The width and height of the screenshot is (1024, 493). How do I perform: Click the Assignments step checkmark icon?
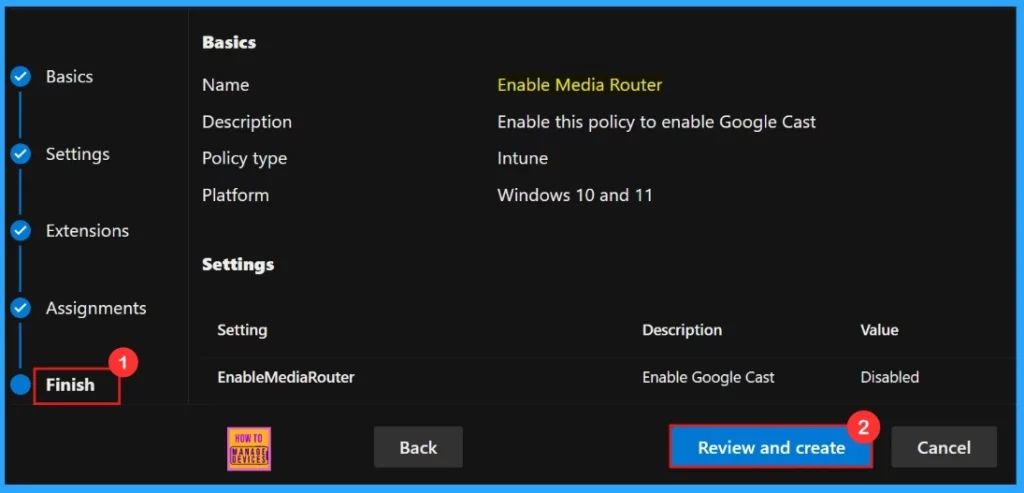pyautogui.click(x=20, y=308)
